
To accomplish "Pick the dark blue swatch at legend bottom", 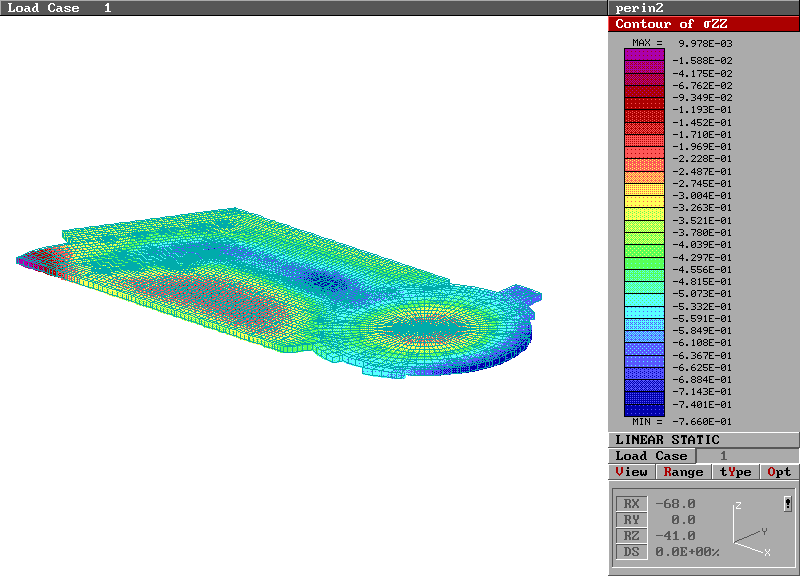I will [644, 408].
